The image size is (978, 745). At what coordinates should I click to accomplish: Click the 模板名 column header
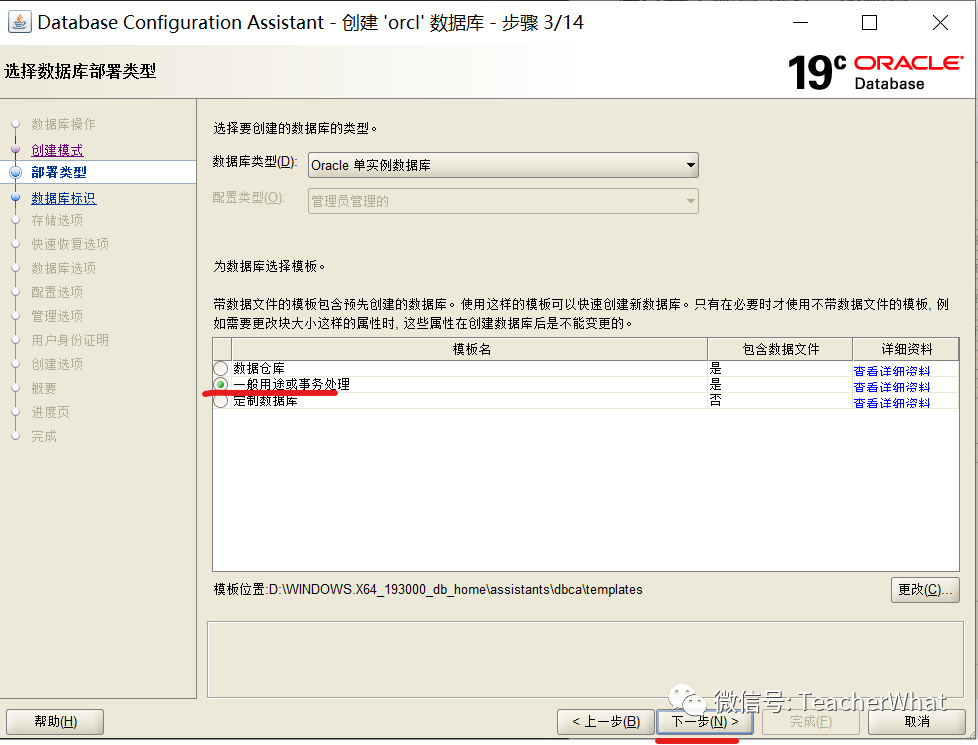click(x=470, y=349)
